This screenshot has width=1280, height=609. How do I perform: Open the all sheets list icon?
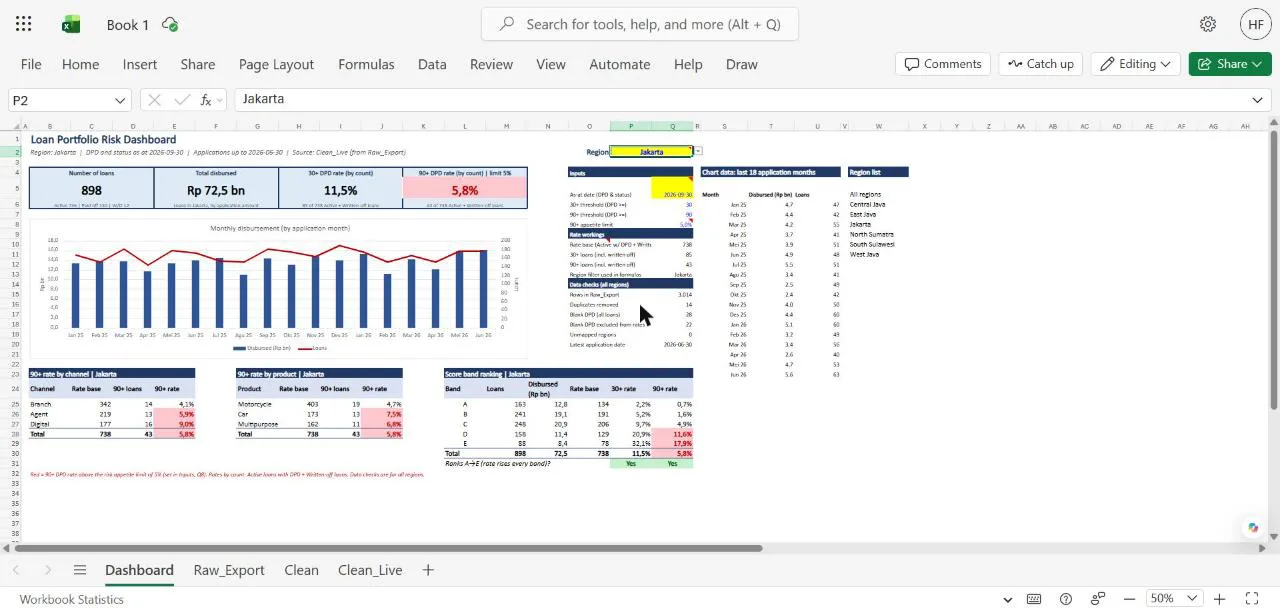[x=80, y=570]
